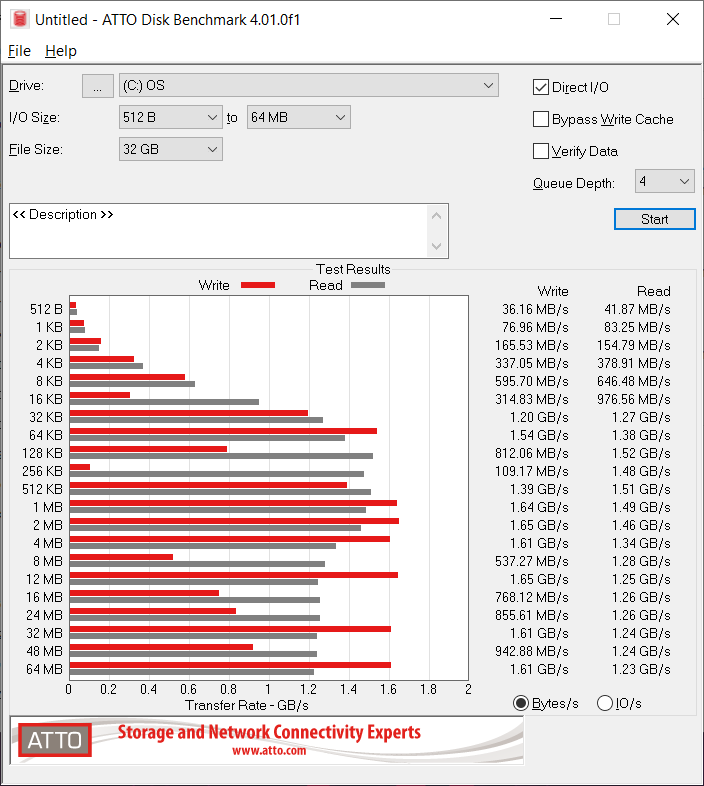Minimize the ATTO Disk Benchmark window
Screen dimensions: 704x786
pos(556,19)
